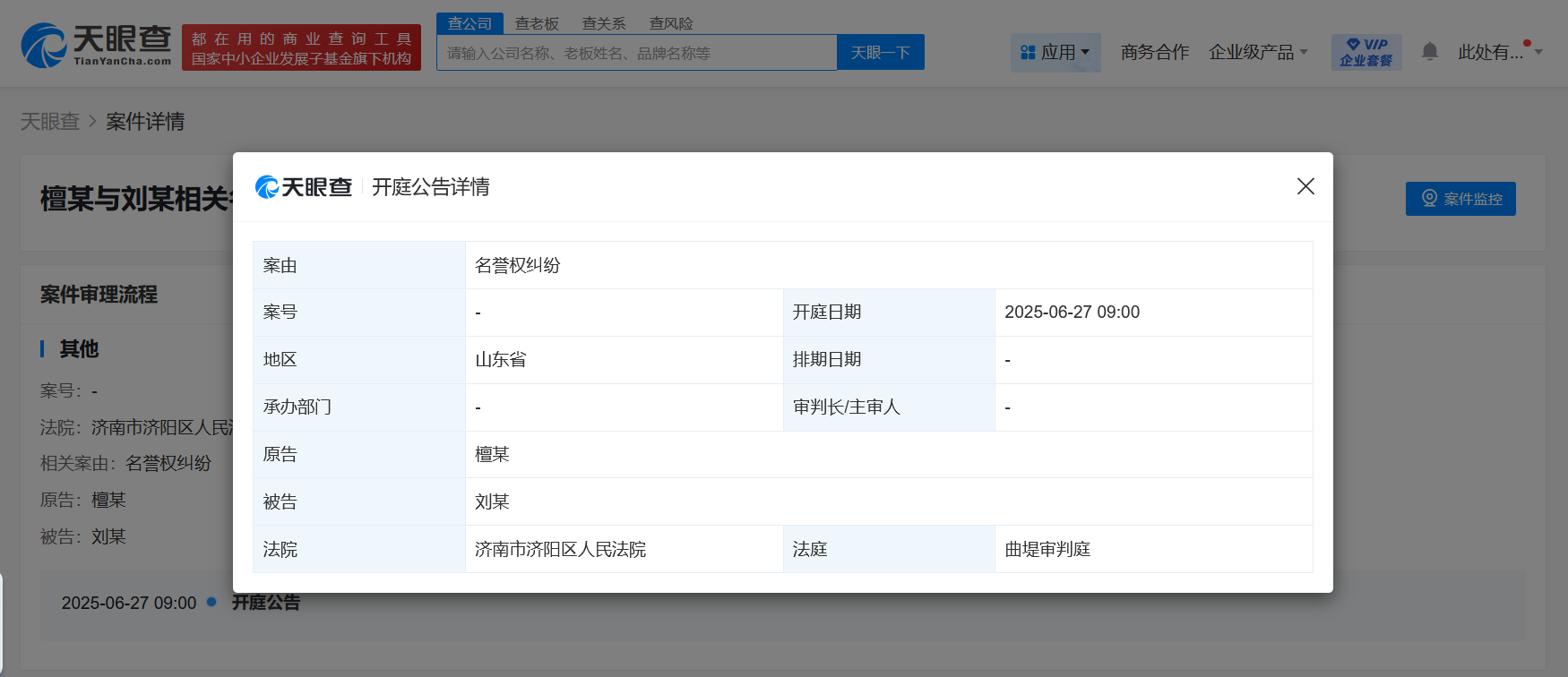
Task: Close the 开庭公告详情 dialog
Action: click(1305, 186)
